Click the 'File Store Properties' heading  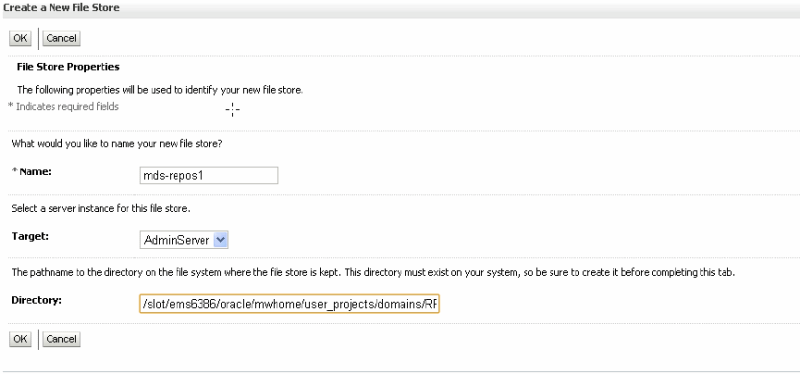[68, 67]
